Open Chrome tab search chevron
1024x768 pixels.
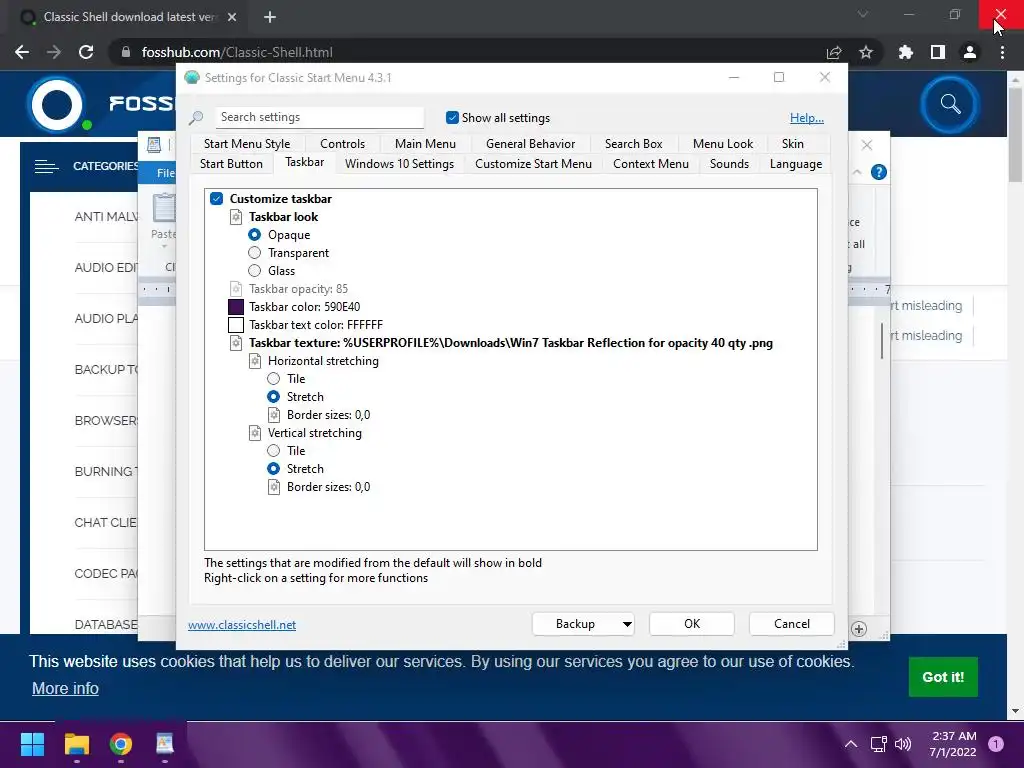coord(863,14)
